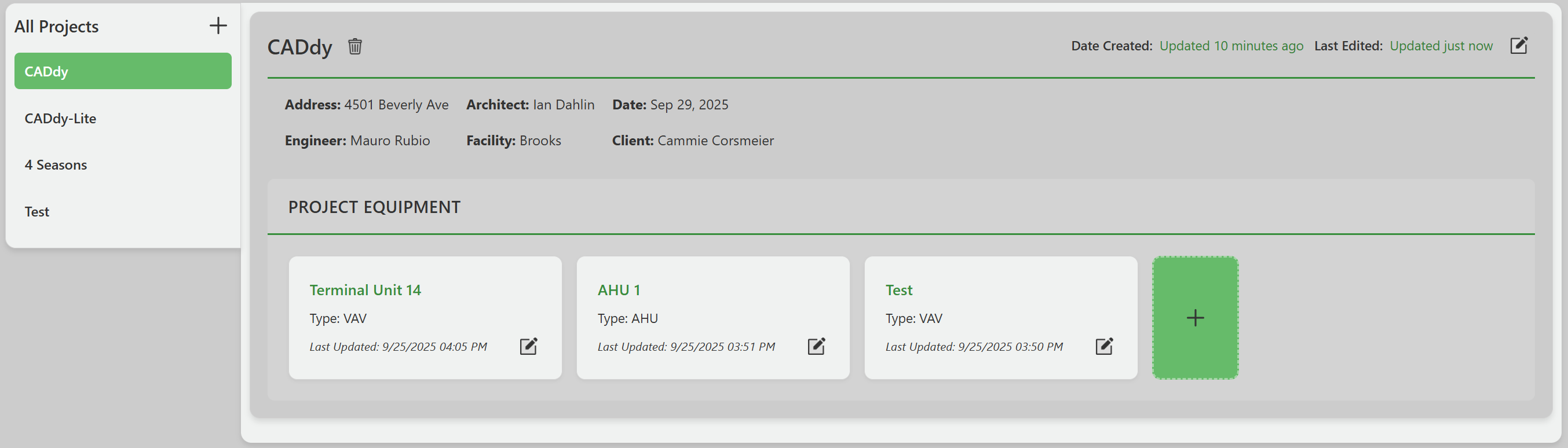Click the All Projects heading
The height and width of the screenshot is (448, 1568).
coord(58,26)
